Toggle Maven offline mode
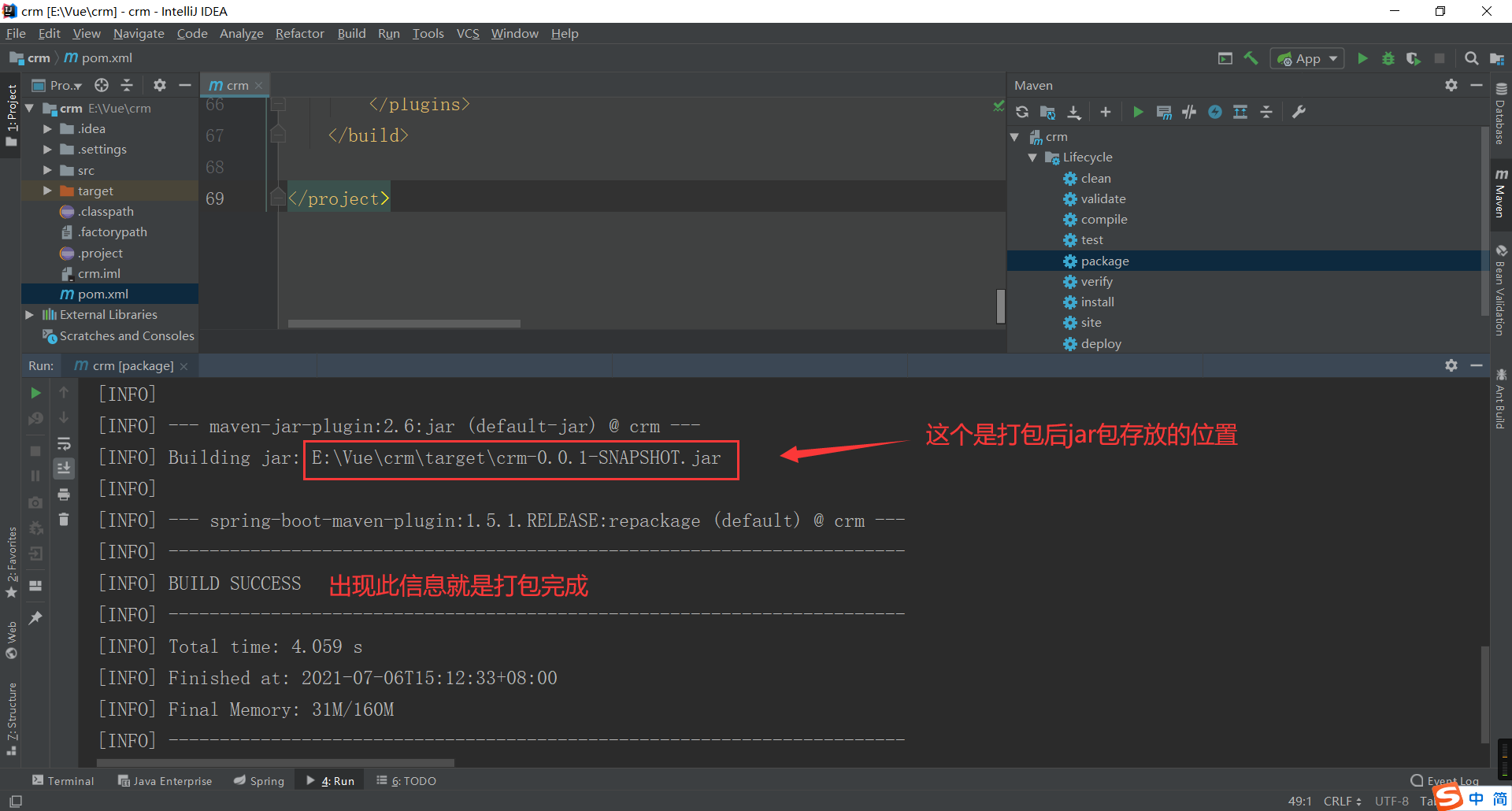1512x811 pixels. [1189, 112]
